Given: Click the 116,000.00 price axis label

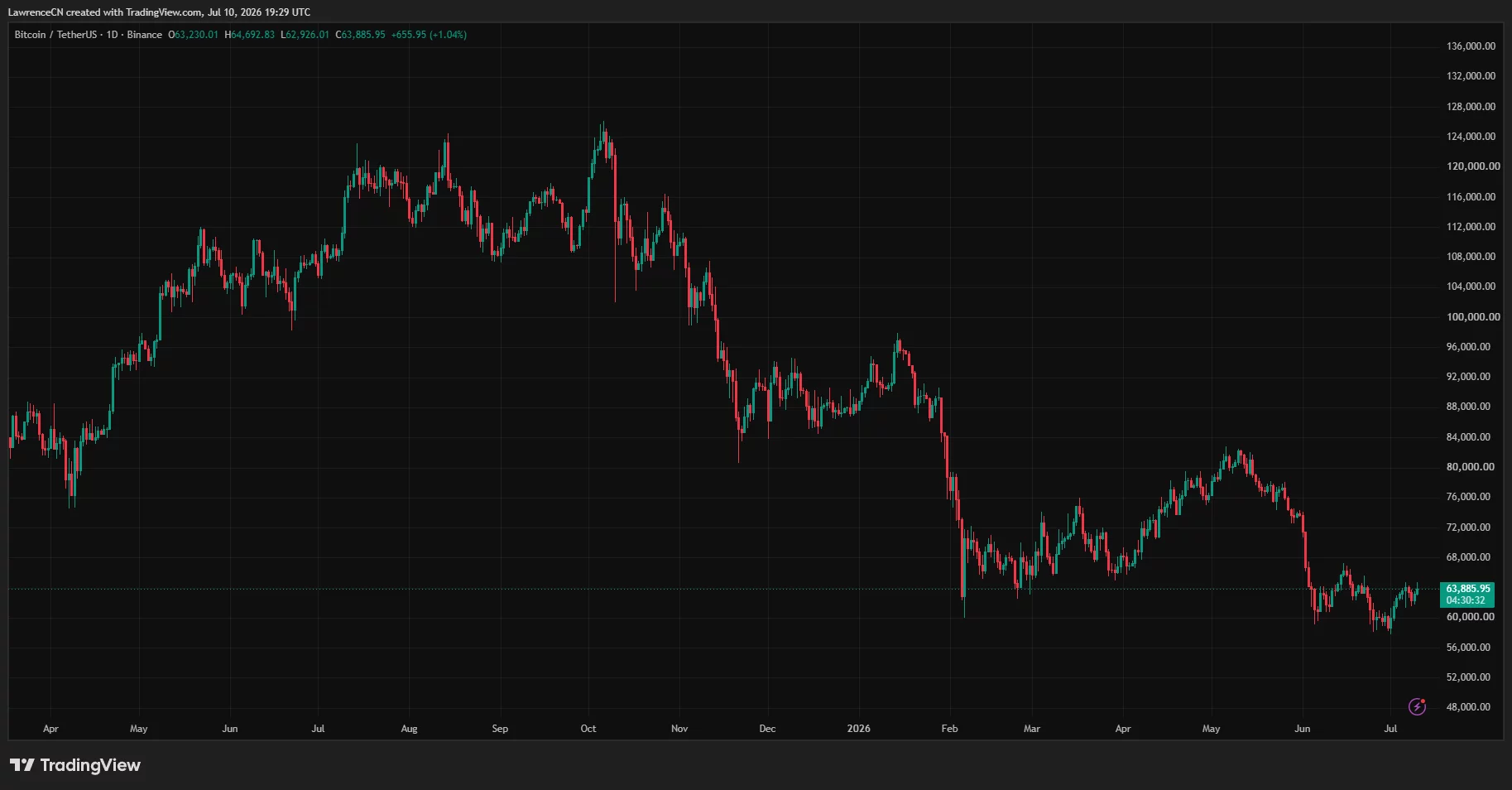Looking at the screenshot, I should (1471, 197).
